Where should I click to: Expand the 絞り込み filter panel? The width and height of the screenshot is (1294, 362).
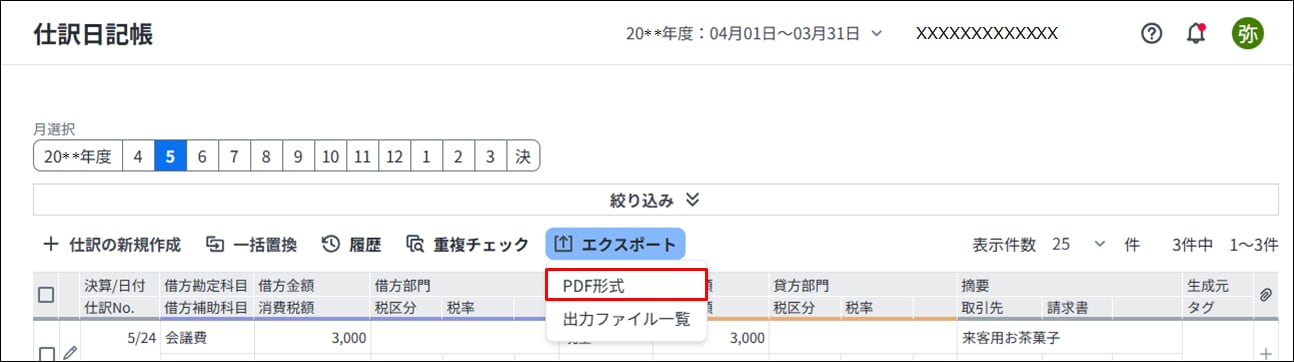click(x=656, y=200)
